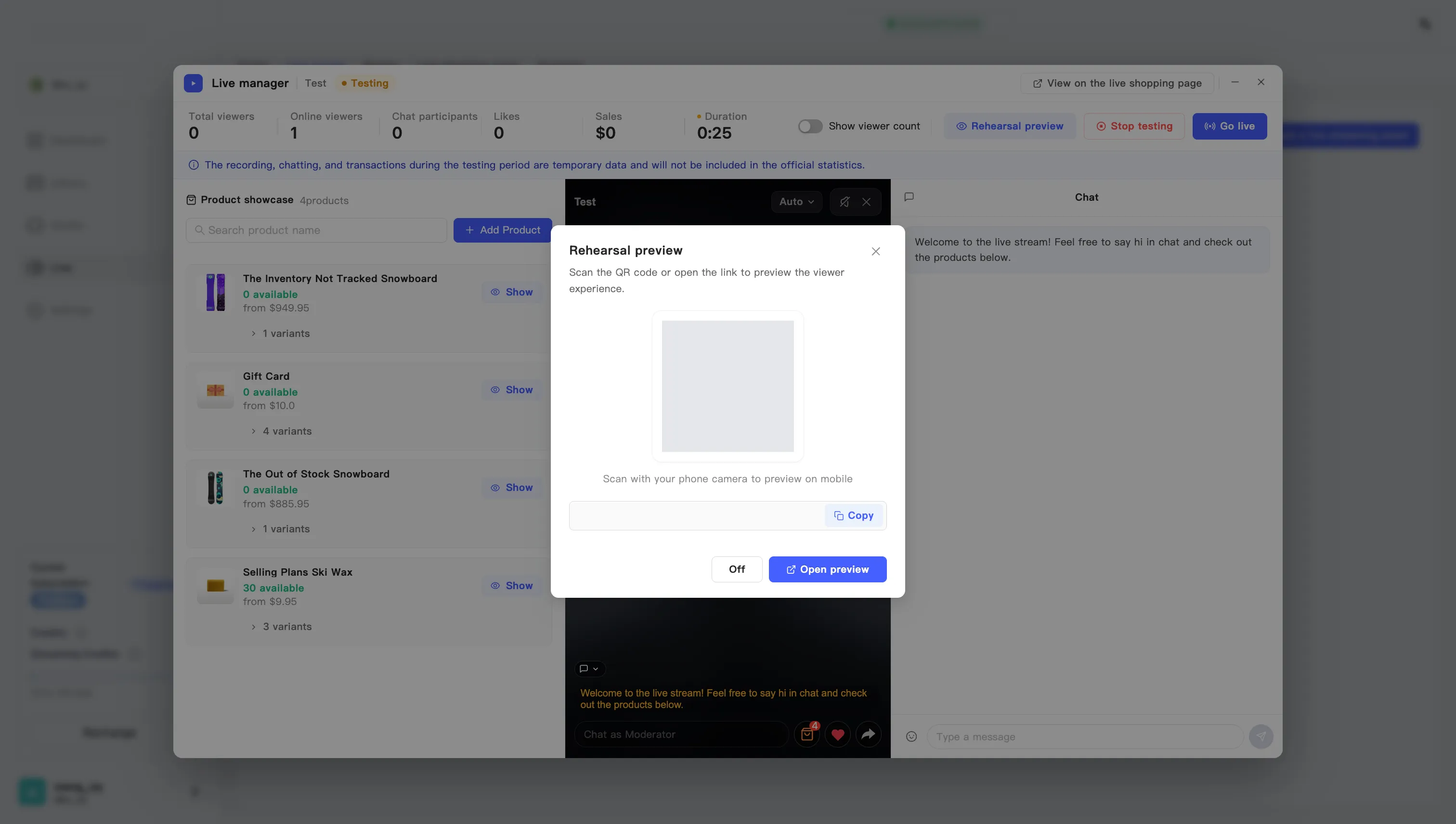Expand Inventory Not Tracked Snowboard variants
The image size is (1456, 824).
280,334
